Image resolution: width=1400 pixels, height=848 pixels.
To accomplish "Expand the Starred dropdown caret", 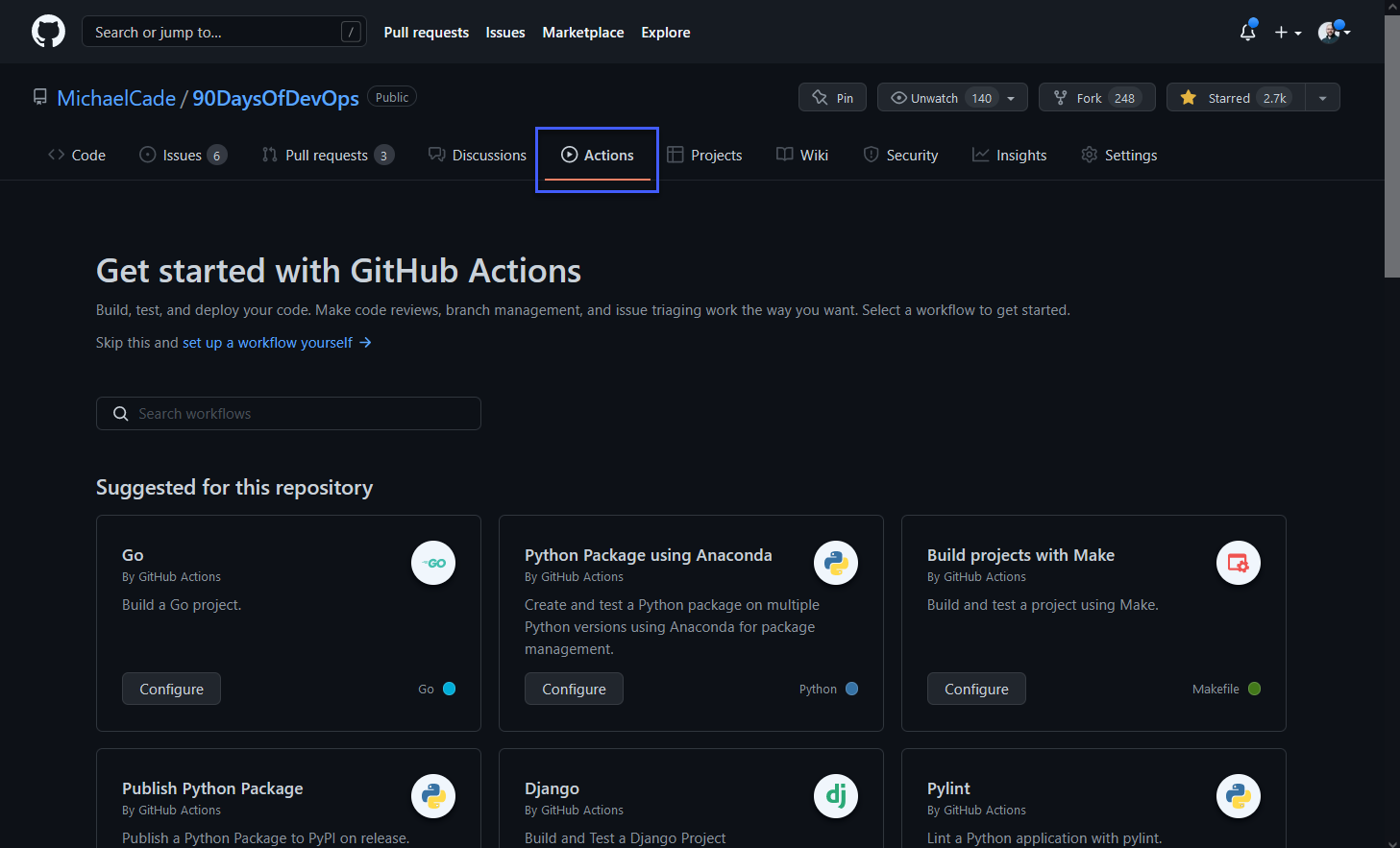I will click(1323, 97).
